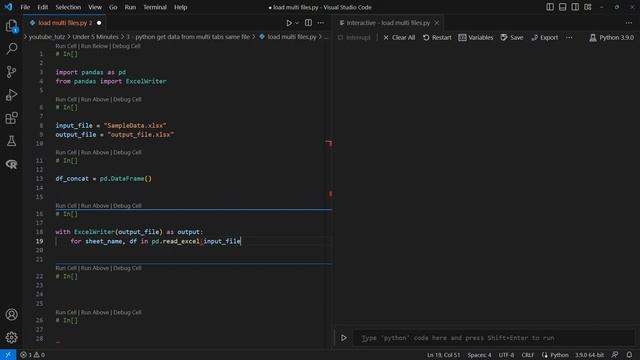Toggle bottom panel layout icon

click(x=562, y=7)
